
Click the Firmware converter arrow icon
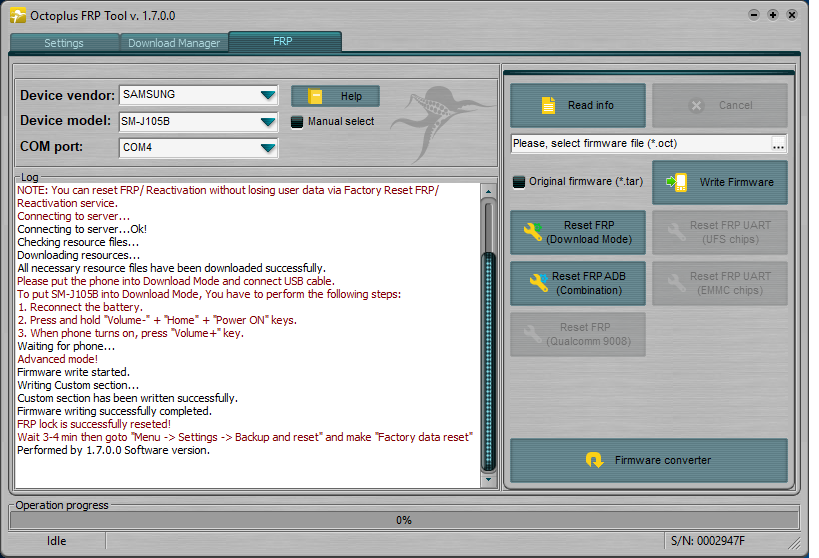594,460
